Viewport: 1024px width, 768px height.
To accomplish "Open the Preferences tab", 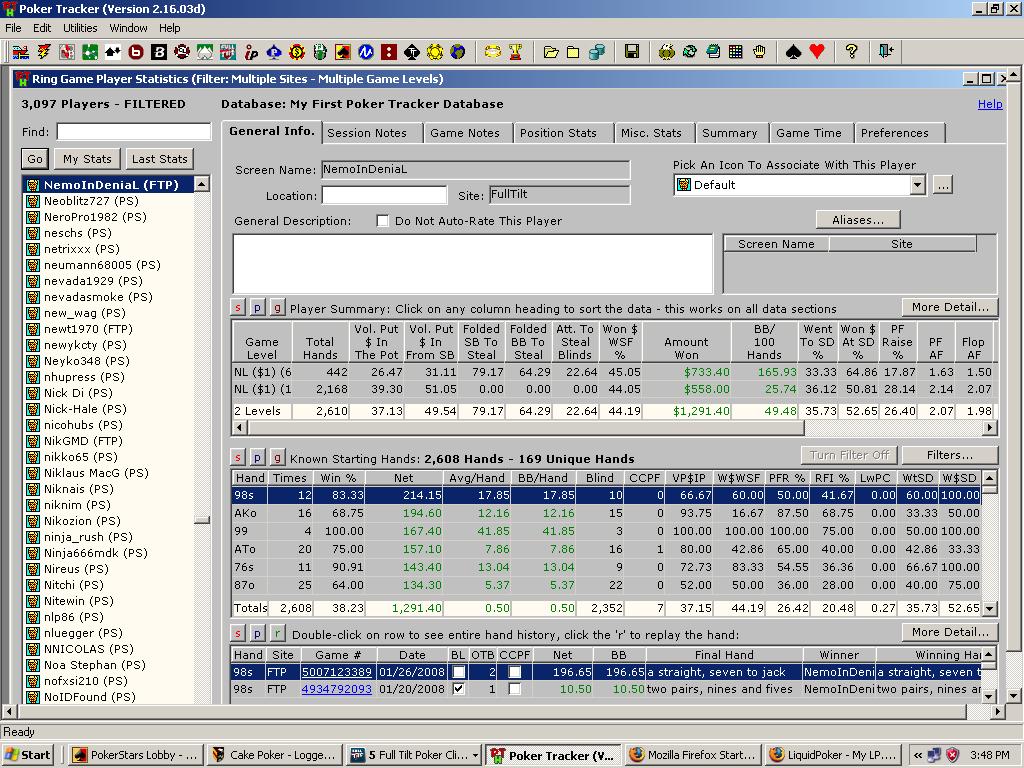I will 895,133.
